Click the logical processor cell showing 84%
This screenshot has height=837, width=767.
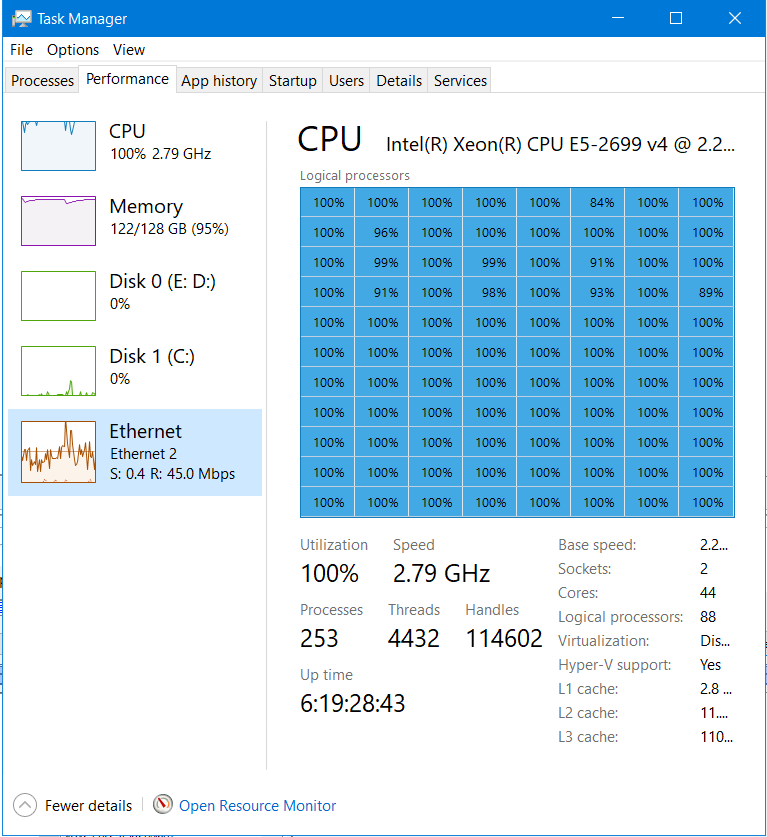[598, 202]
